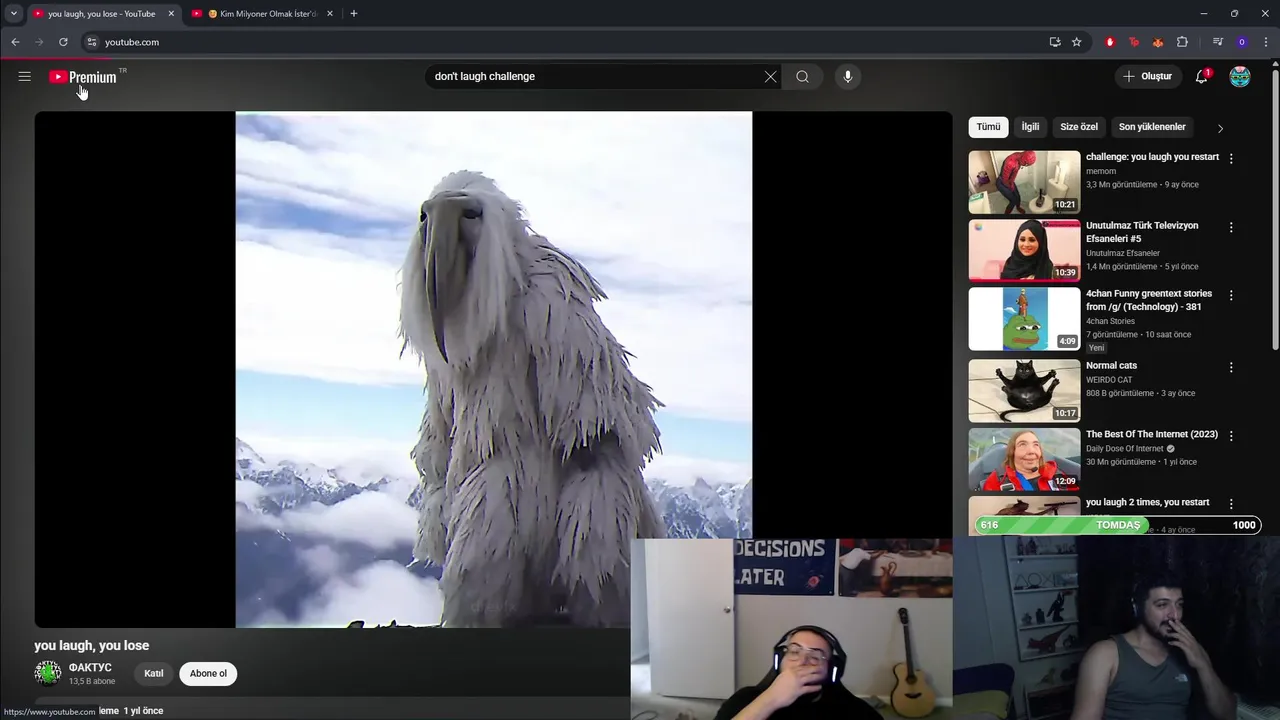Screen dimensions: 1280x720
Task: Go back in browser history
Action: click(15, 42)
